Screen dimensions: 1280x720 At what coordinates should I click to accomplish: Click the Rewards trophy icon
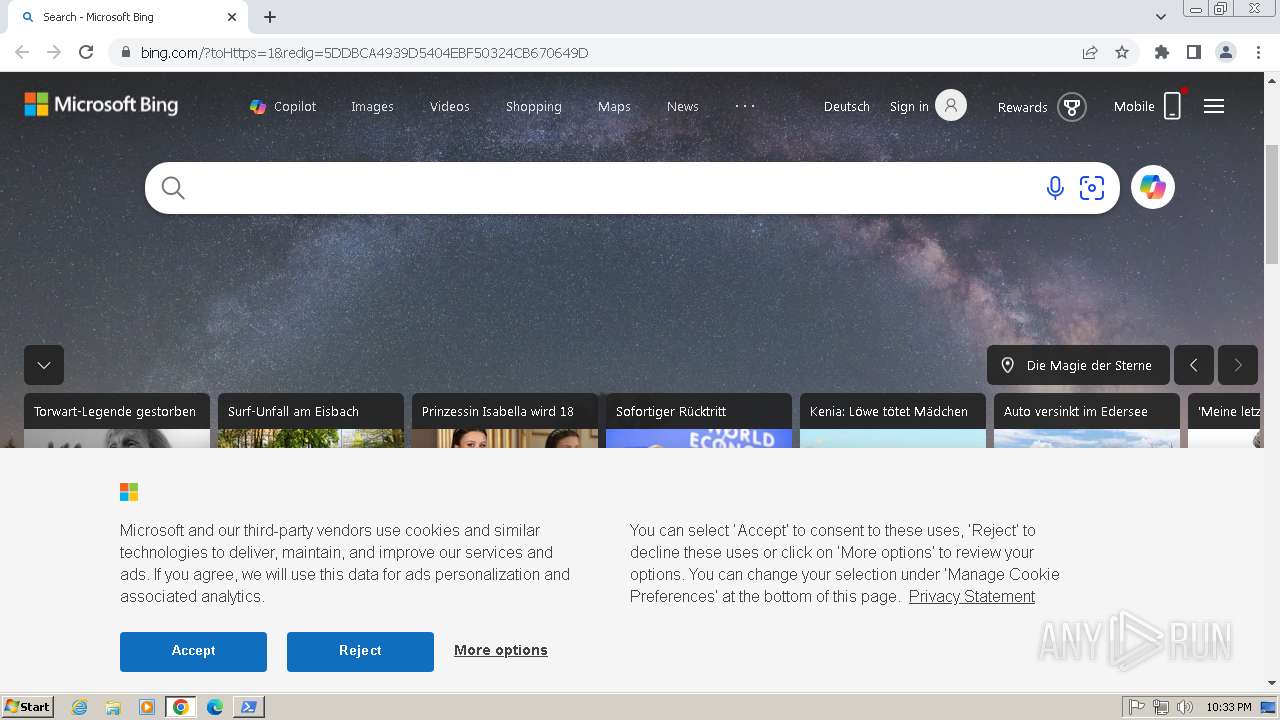(x=1071, y=106)
